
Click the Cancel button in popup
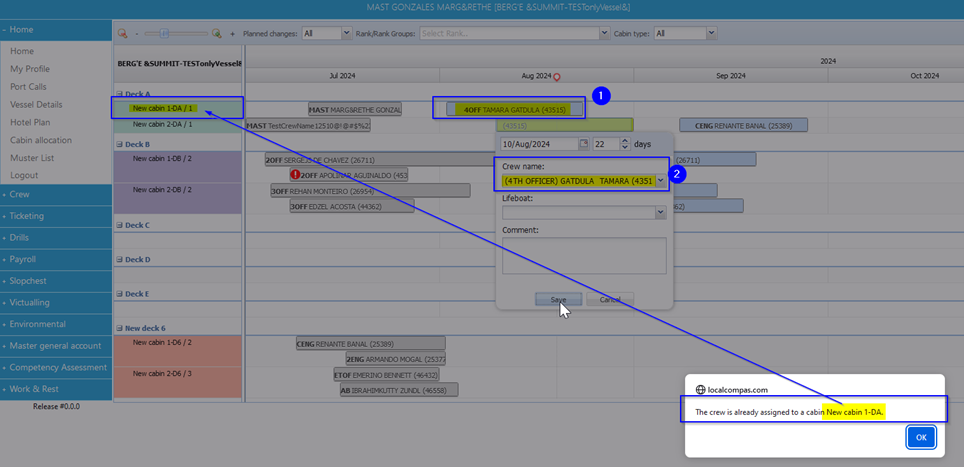pos(609,299)
